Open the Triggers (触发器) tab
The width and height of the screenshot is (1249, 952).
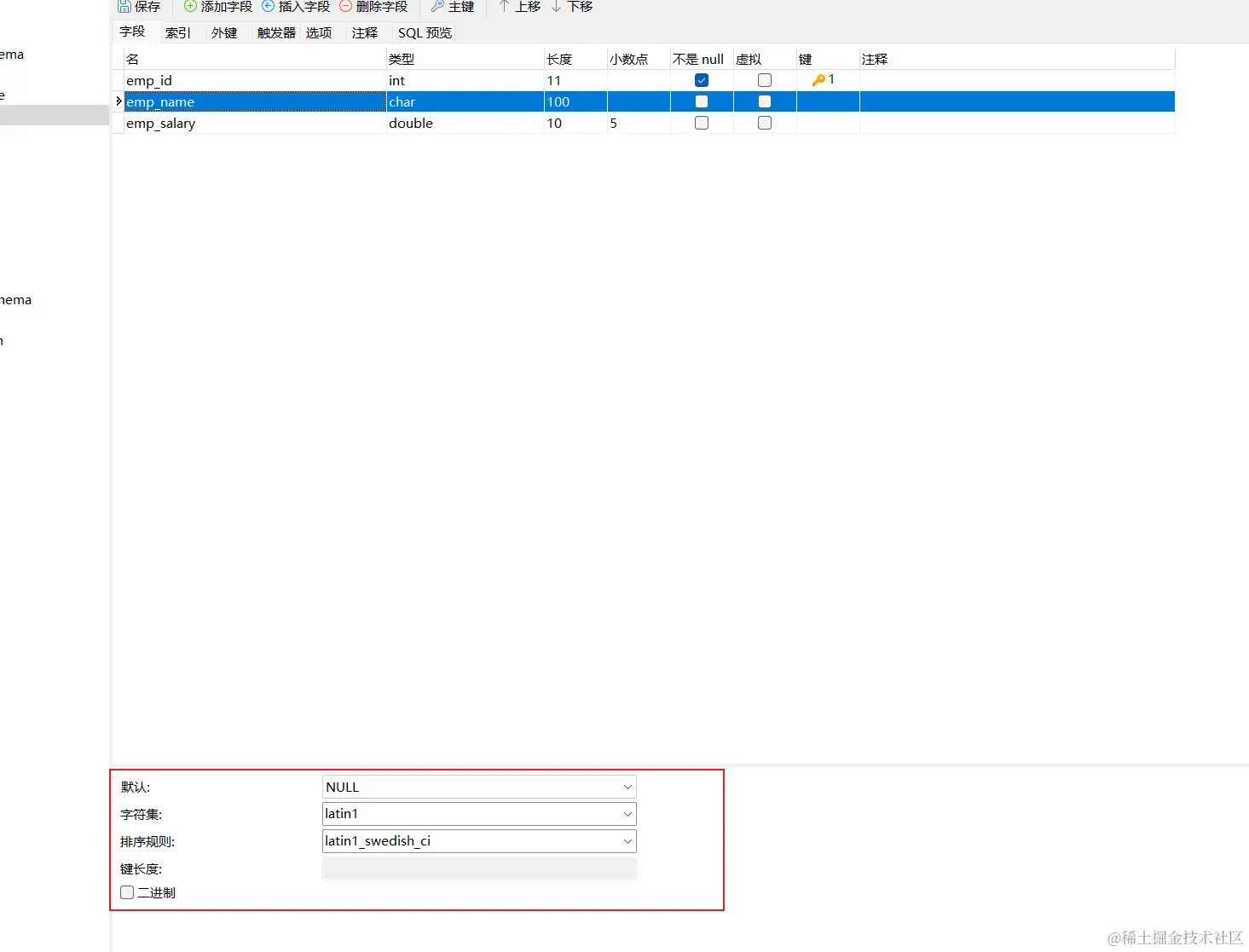tap(276, 33)
